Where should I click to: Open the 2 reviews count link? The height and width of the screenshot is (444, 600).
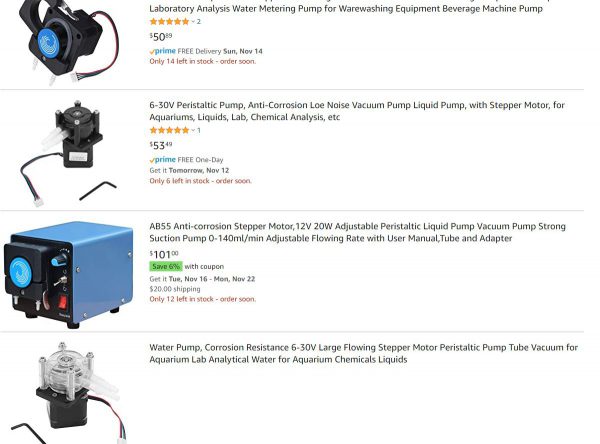[199, 21]
